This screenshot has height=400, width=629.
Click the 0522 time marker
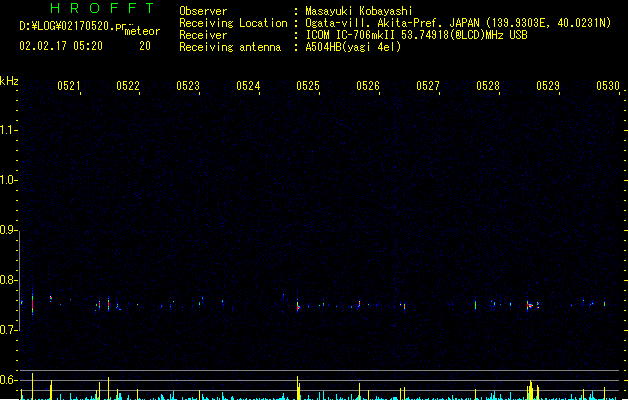[x=128, y=86]
